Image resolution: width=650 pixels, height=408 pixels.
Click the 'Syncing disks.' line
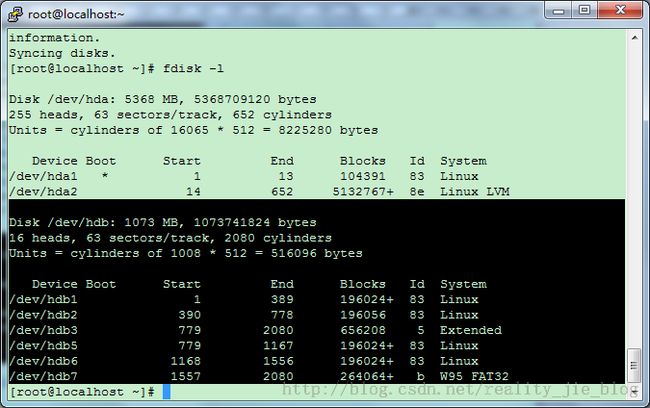(62, 53)
